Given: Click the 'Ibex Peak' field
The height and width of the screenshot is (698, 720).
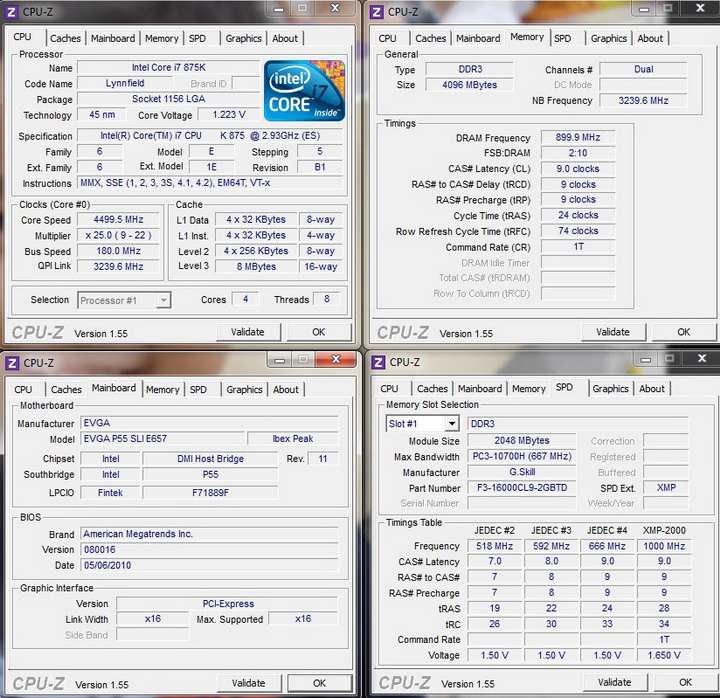Looking at the screenshot, I should tap(292, 439).
